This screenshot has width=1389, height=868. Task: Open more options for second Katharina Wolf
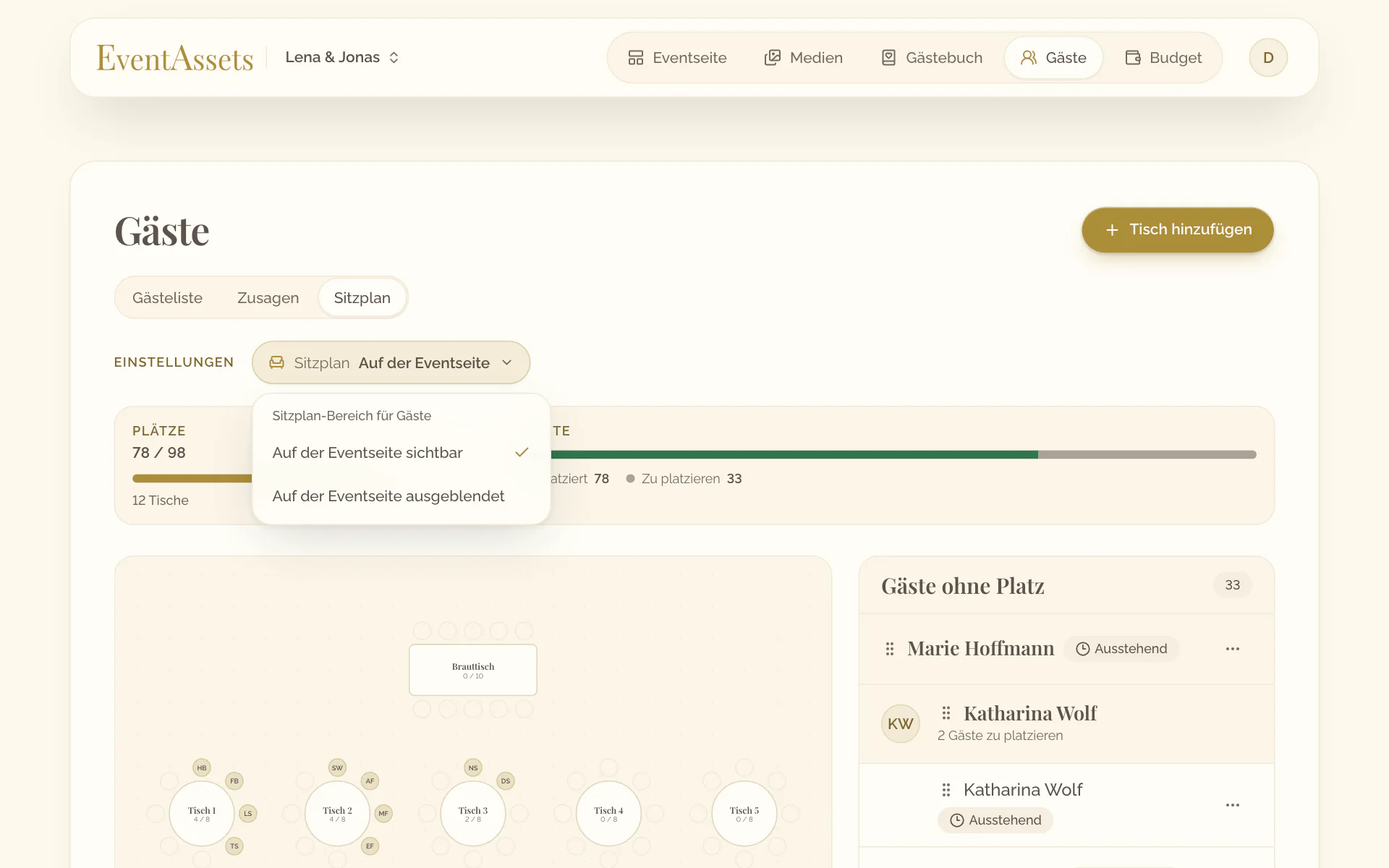point(1233,805)
